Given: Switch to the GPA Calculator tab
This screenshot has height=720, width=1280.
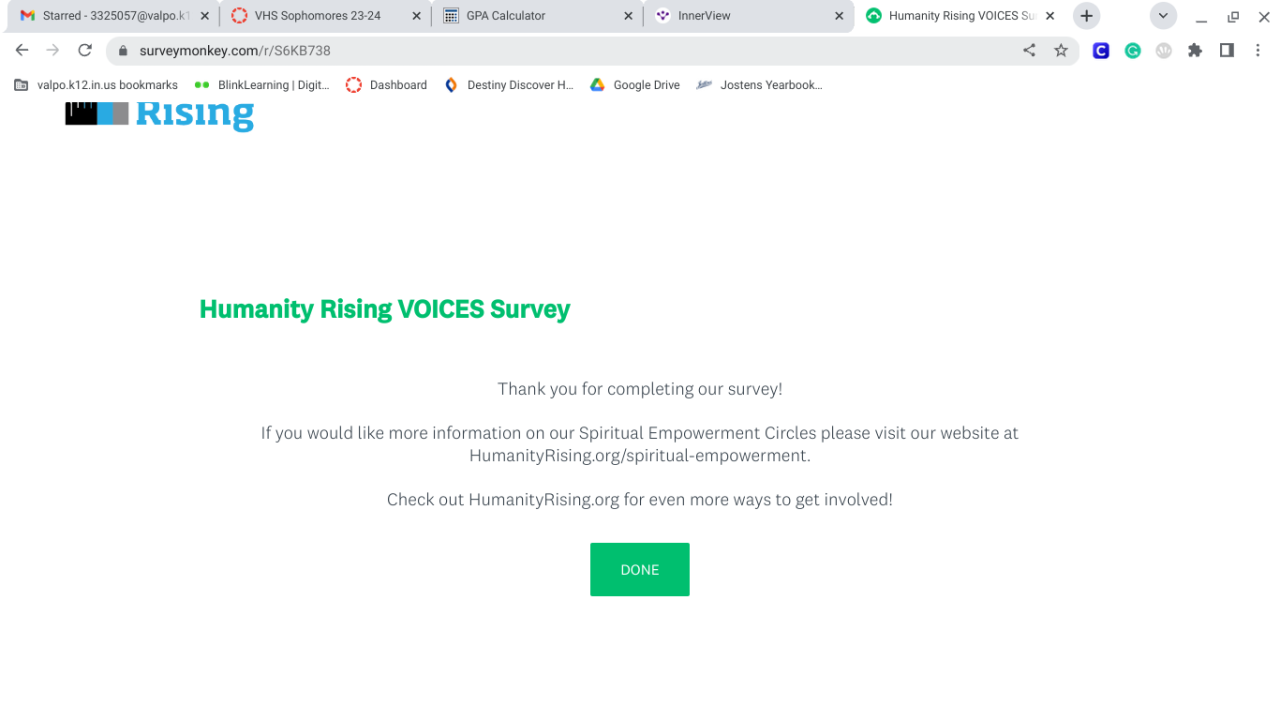Looking at the screenshot, I should pos(530,16).
